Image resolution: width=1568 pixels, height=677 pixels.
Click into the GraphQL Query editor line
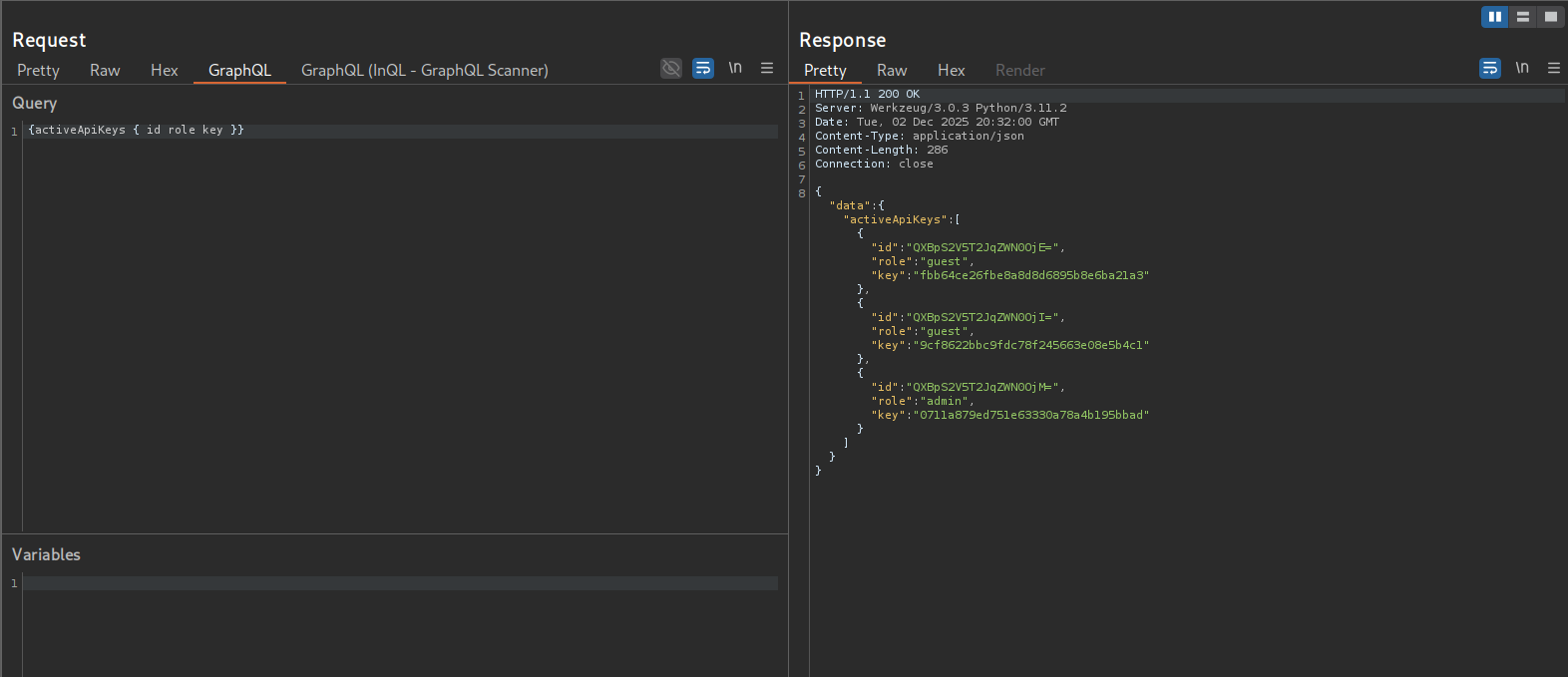(x=399, y=131)
